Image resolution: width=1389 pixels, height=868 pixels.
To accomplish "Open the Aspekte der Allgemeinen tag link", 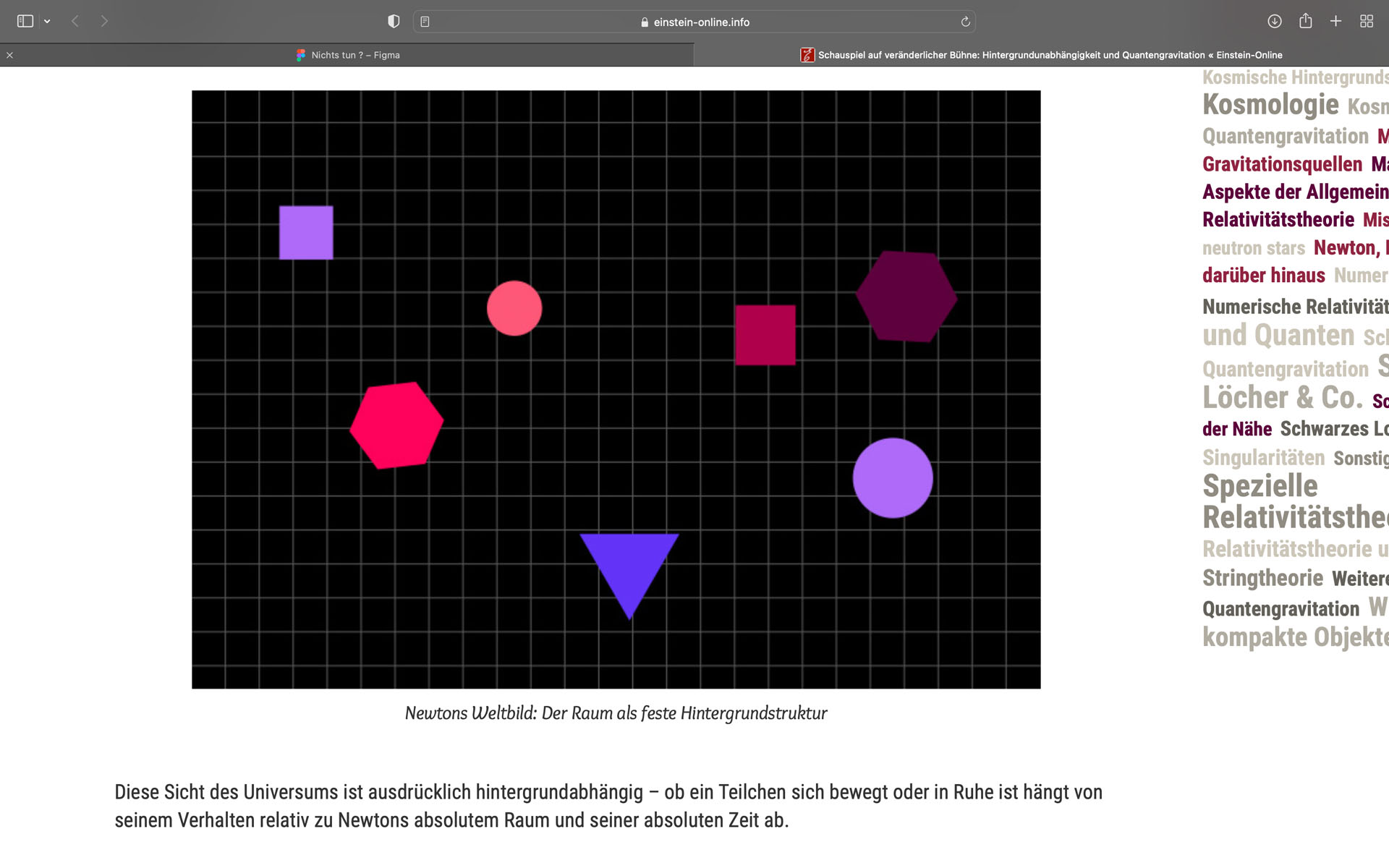I will [1296, 192].
